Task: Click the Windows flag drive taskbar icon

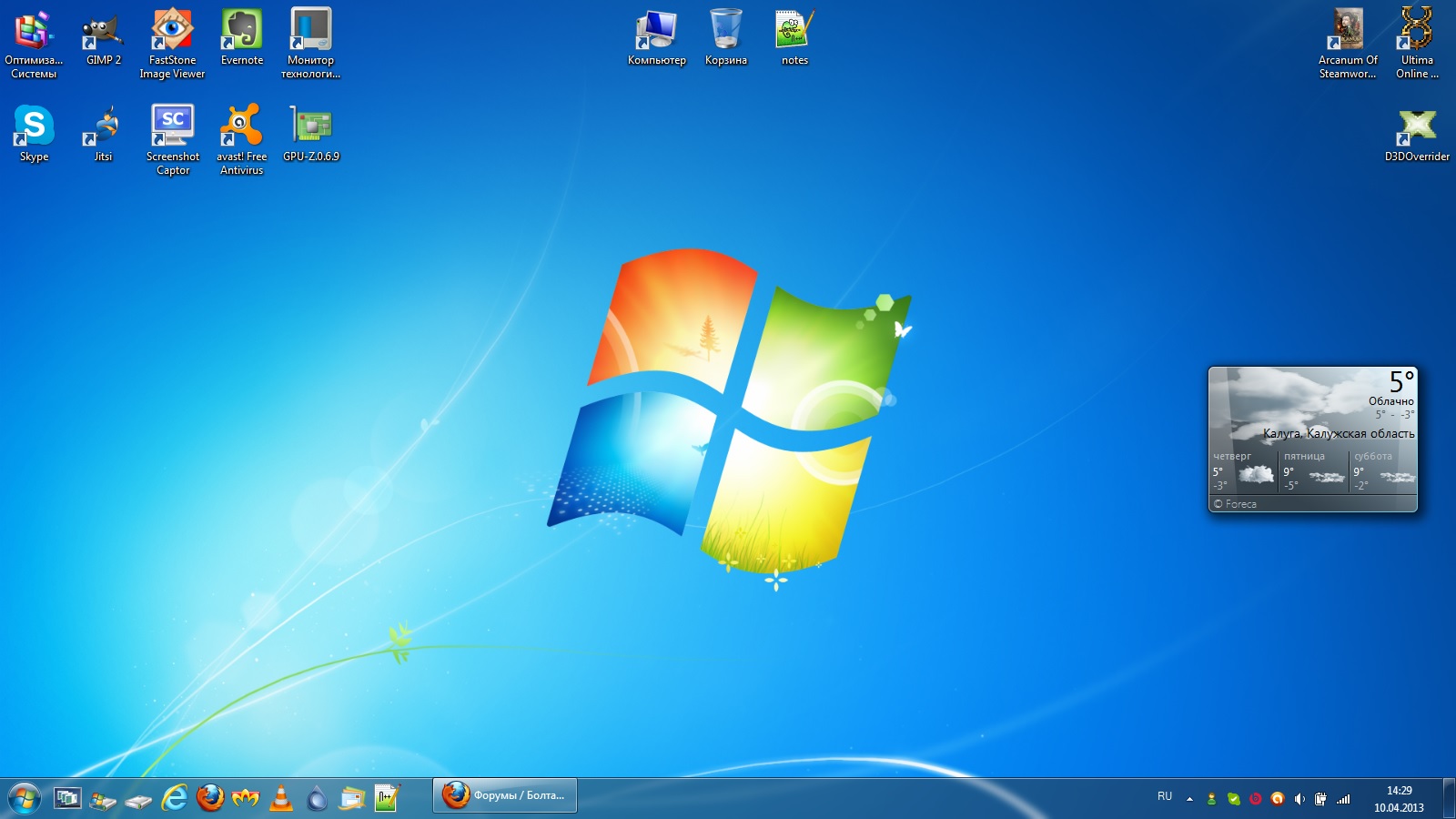Action: pyautogui.click(x=103, y=799)
